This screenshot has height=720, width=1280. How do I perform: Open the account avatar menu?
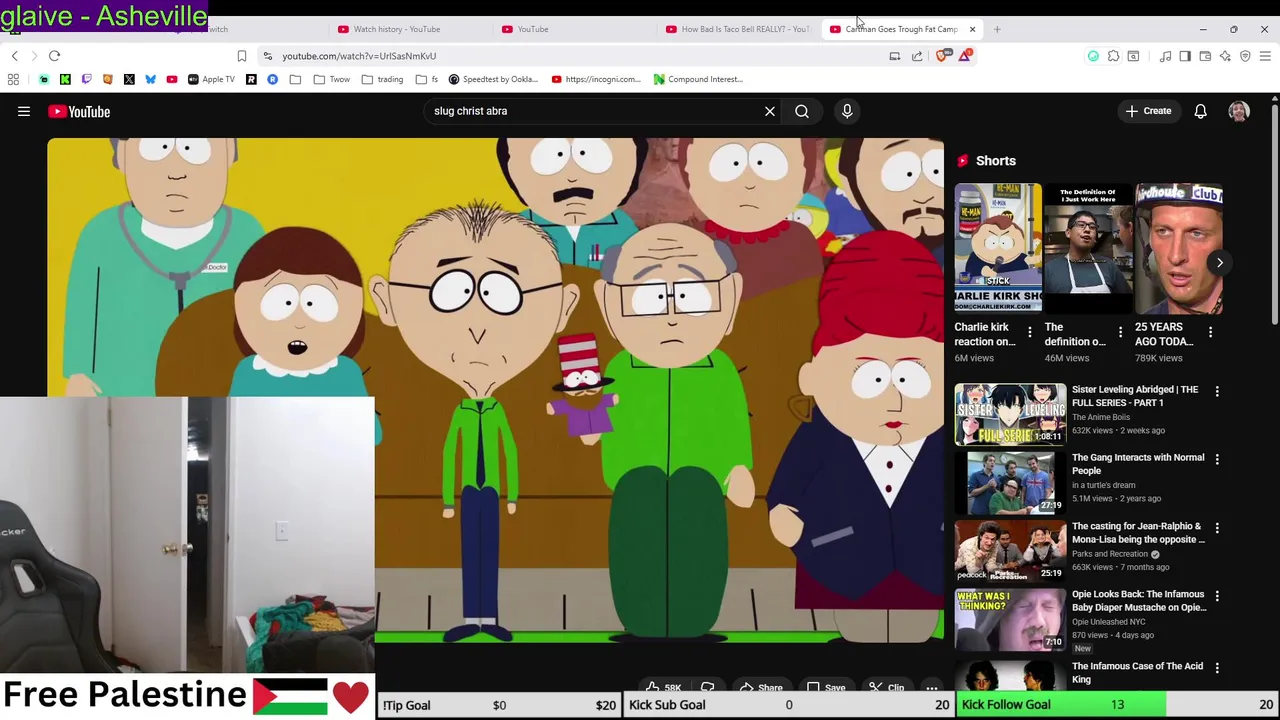pos(1239,111)
